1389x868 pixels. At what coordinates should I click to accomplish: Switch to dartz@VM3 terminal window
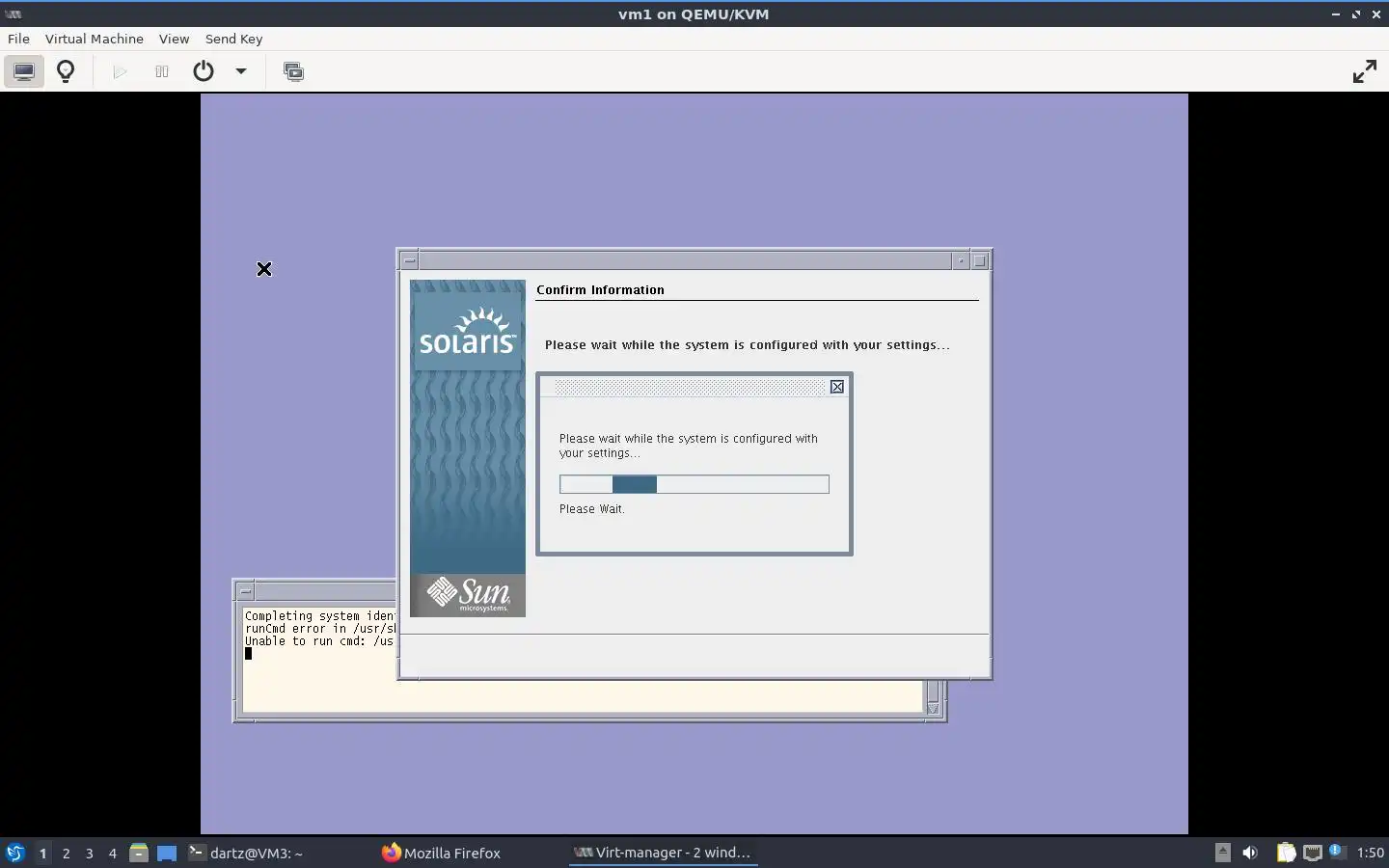click(246, 853)
